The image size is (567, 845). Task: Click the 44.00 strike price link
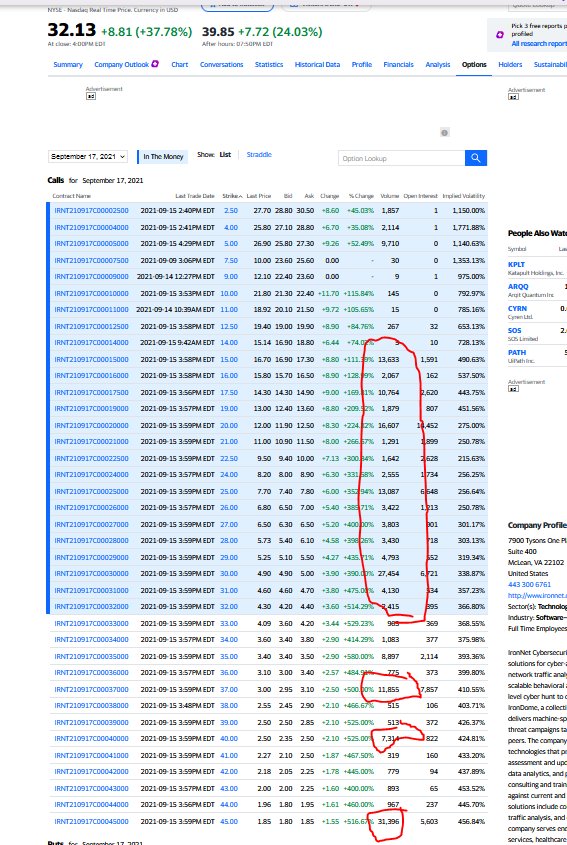click(x=229, y=805)
